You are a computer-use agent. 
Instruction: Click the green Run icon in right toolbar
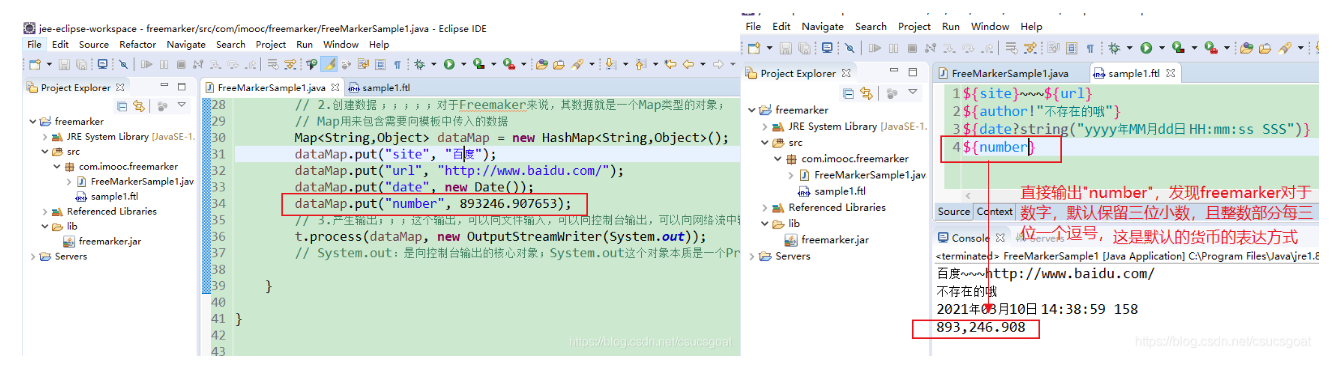click(x=1146, y=48)
